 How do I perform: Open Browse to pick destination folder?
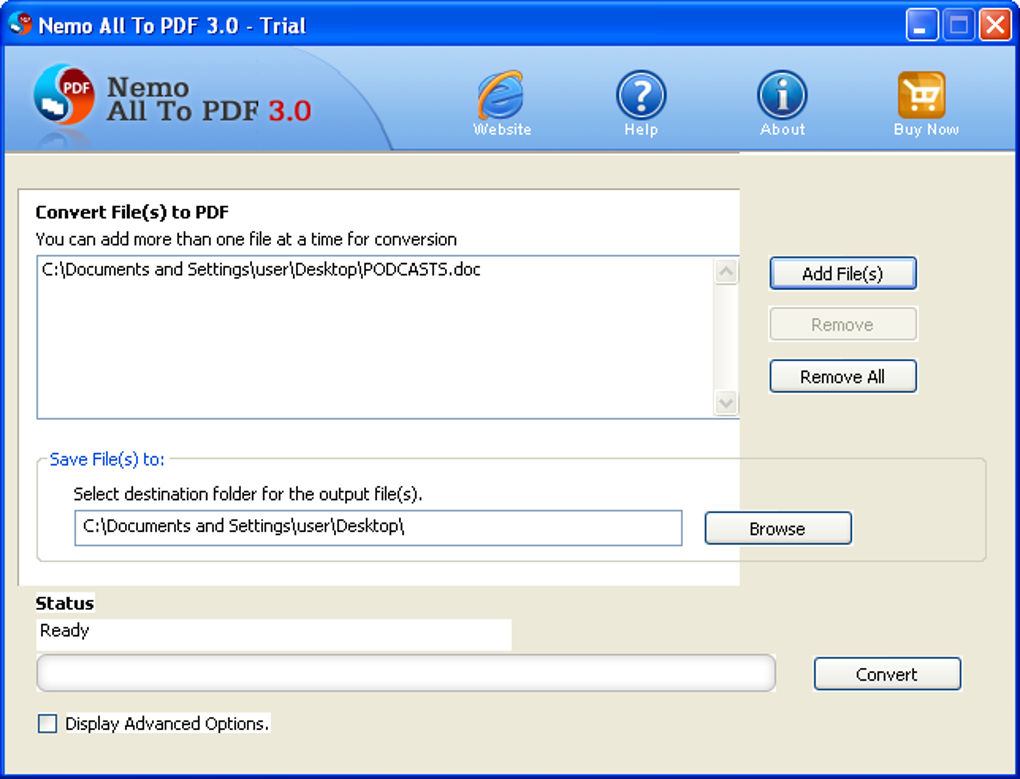tap(777, 528)
